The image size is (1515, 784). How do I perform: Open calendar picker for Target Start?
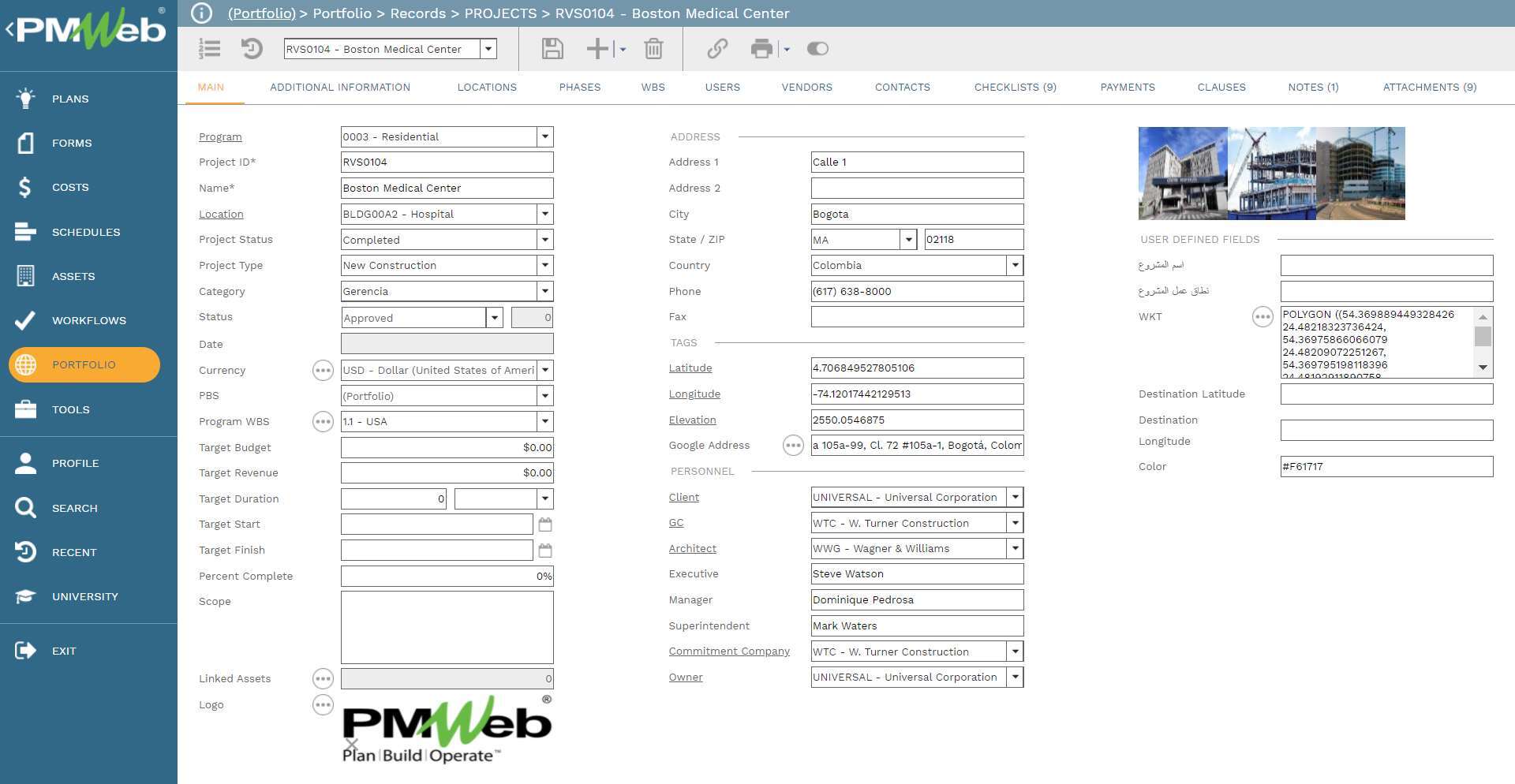pyautogui.click(x=544, y=525)
